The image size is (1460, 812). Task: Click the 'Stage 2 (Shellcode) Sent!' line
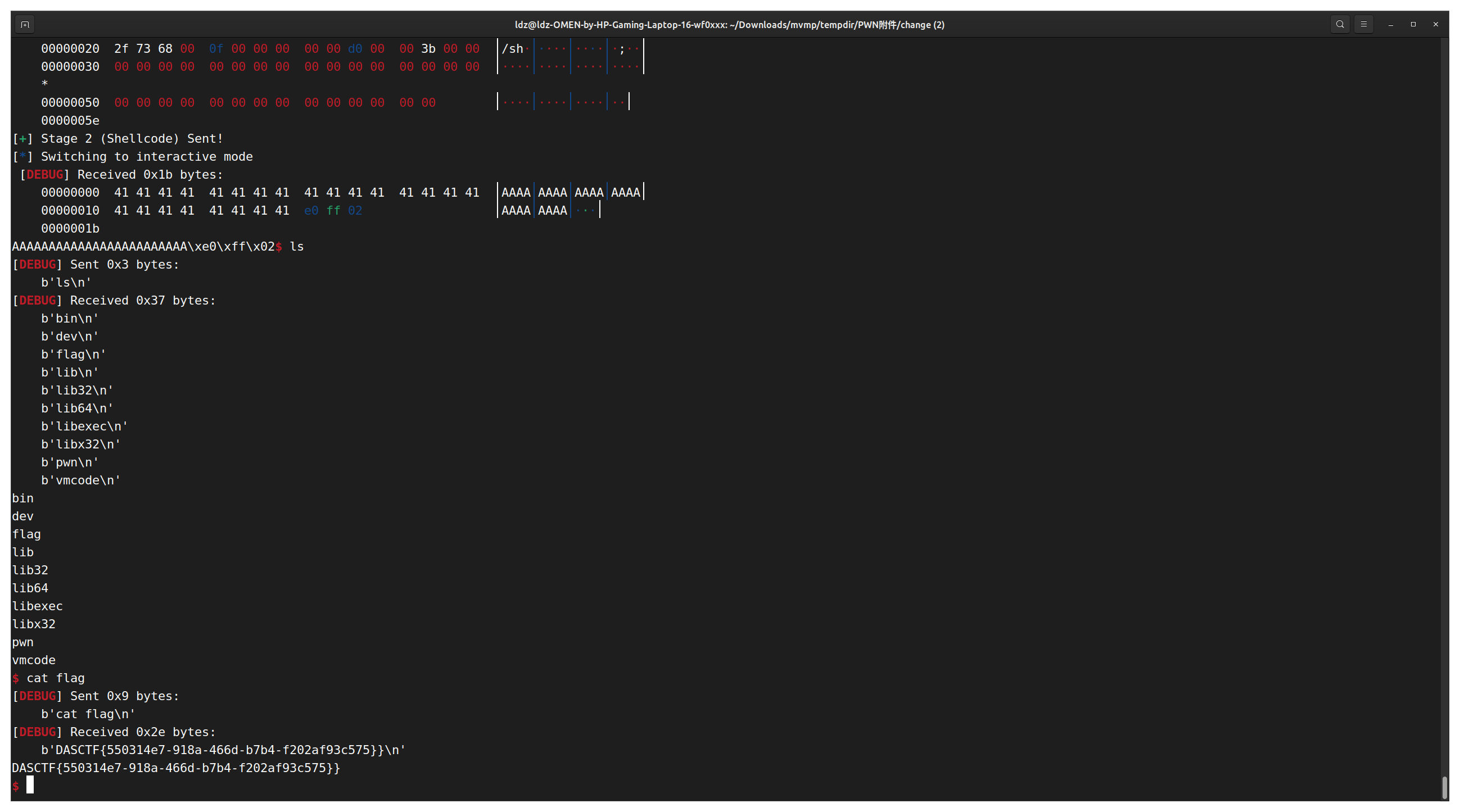point(132,139)
